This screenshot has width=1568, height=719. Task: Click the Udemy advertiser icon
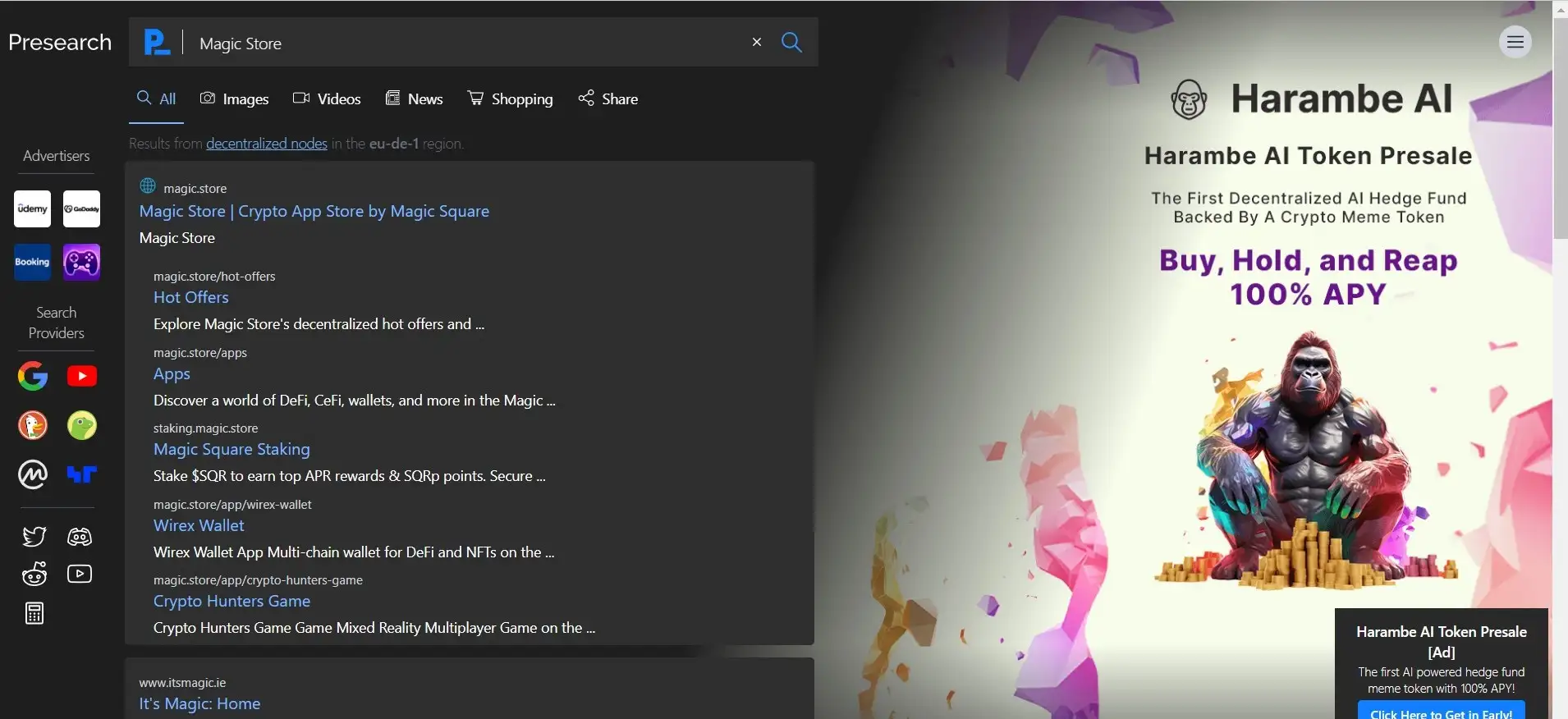(x=33, y=209)
